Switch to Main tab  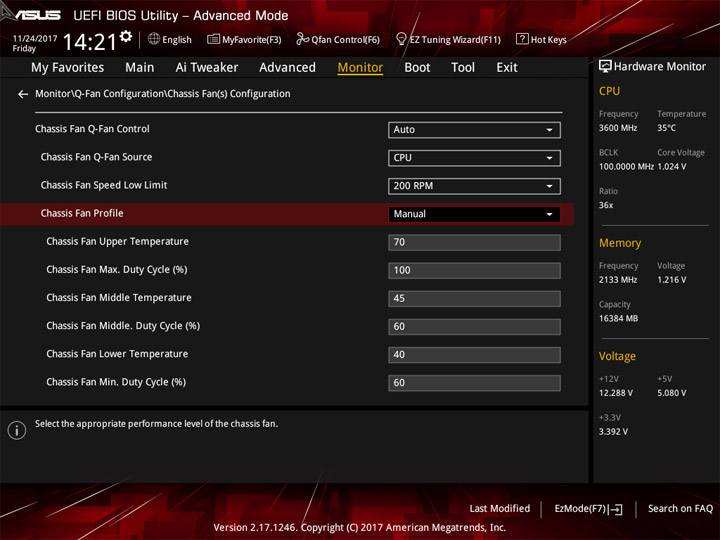(x=140, y=68)
